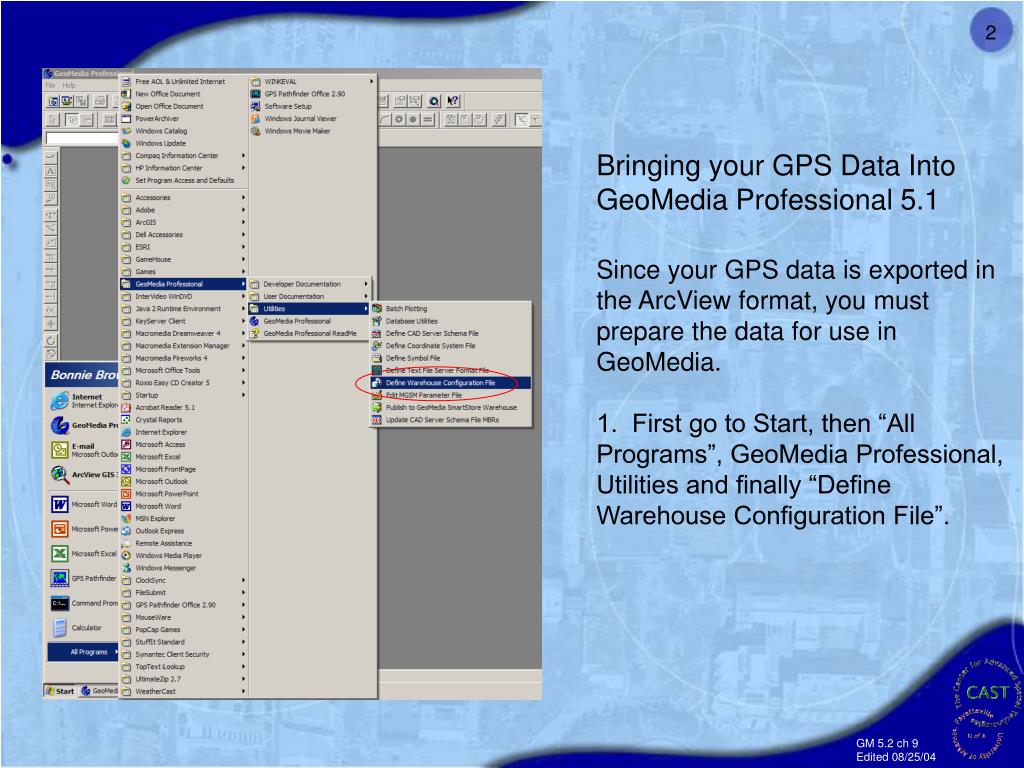Launch Microsoft Access
This screenshot has width=1024, height=768.
click(184, 444)
